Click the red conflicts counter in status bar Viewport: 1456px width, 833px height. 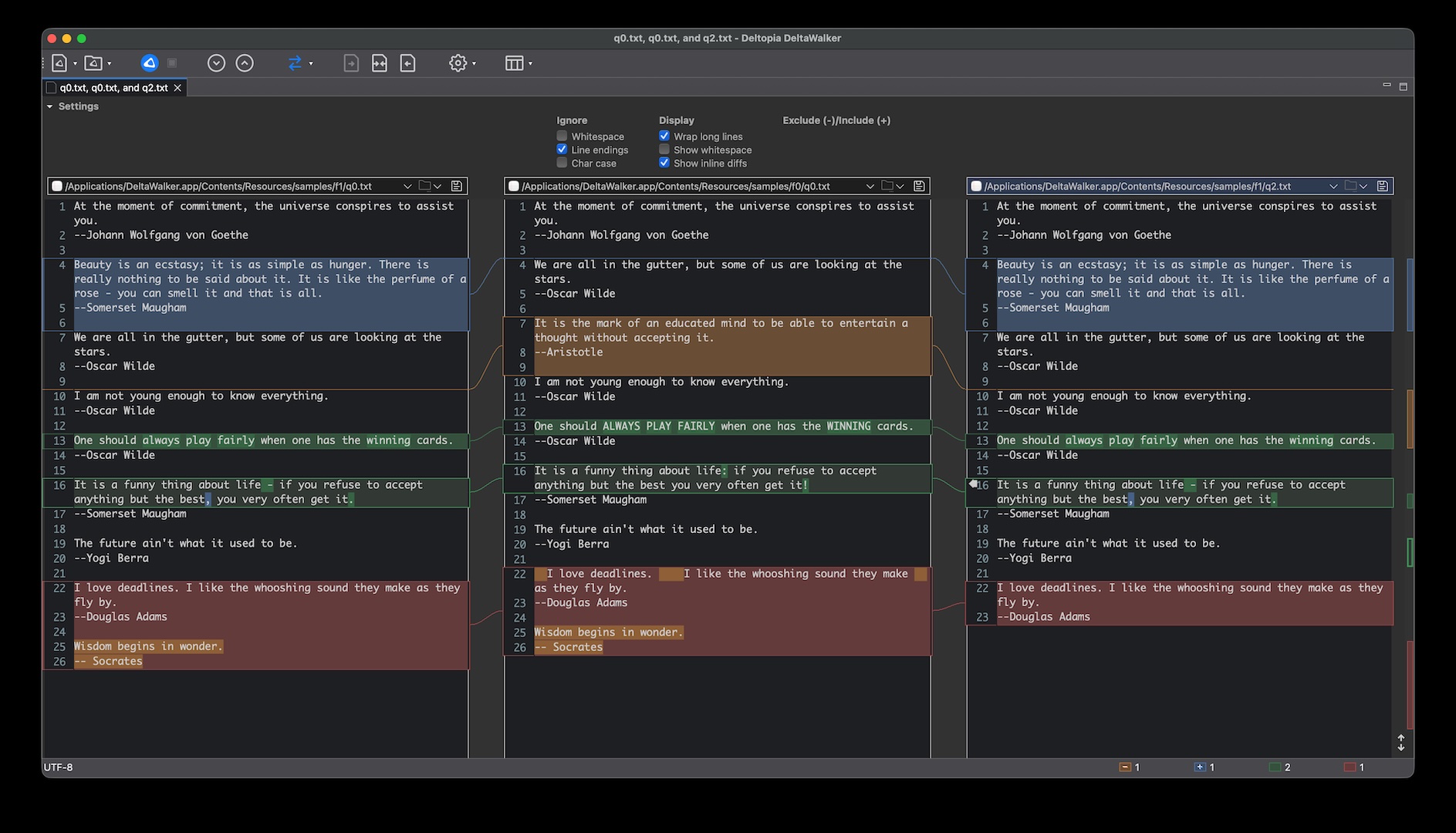pos(1354,767)
